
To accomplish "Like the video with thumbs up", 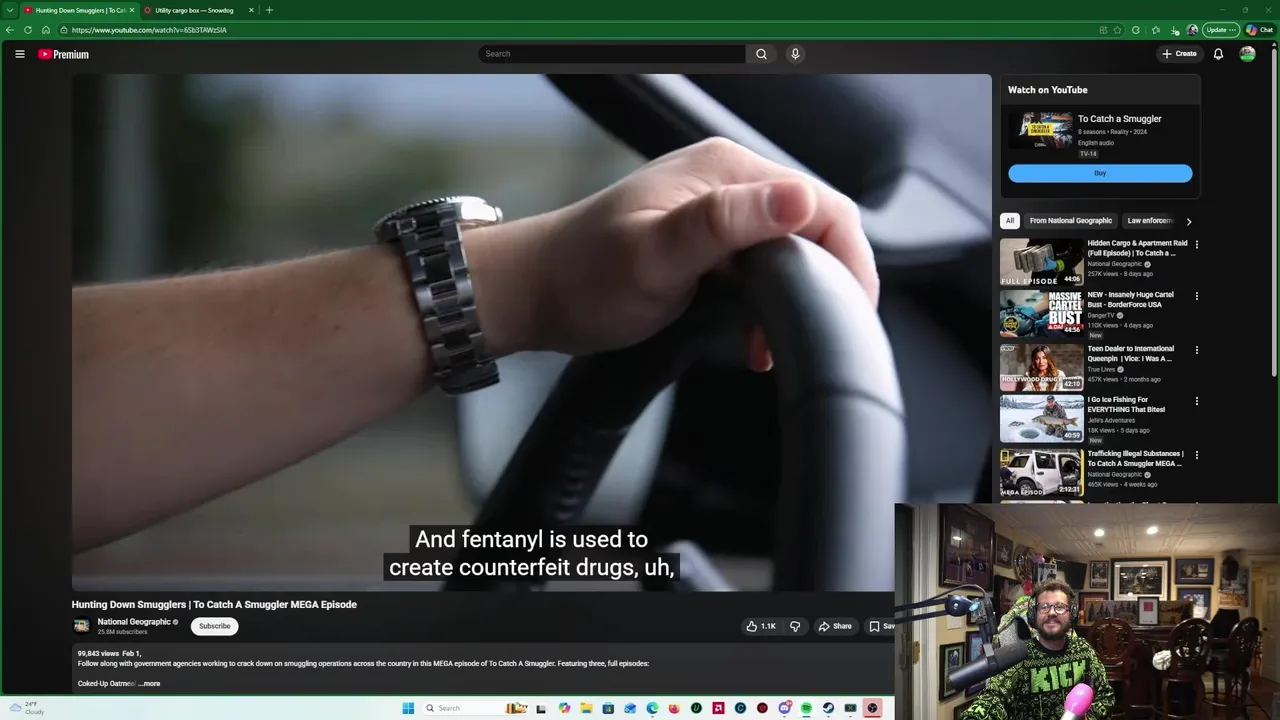I will (x=760, y=626).
